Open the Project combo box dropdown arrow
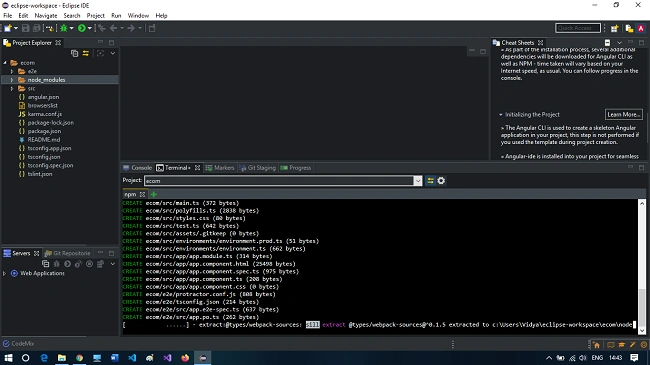This screenshot has height=365, width=650. point(418,181)
